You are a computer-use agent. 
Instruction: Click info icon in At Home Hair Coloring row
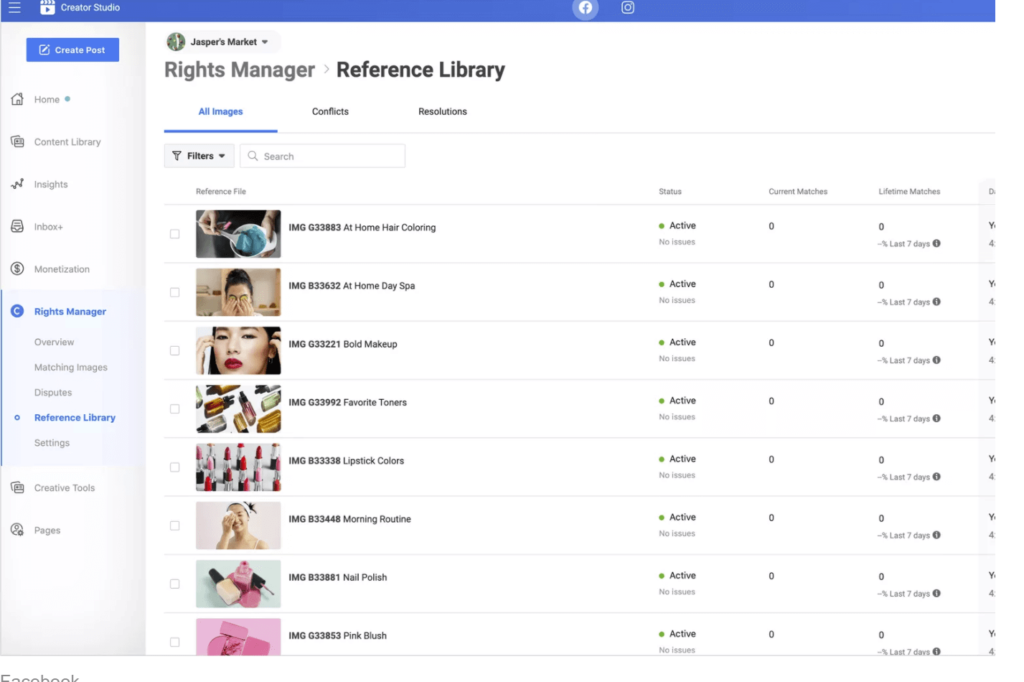point(936,244)
